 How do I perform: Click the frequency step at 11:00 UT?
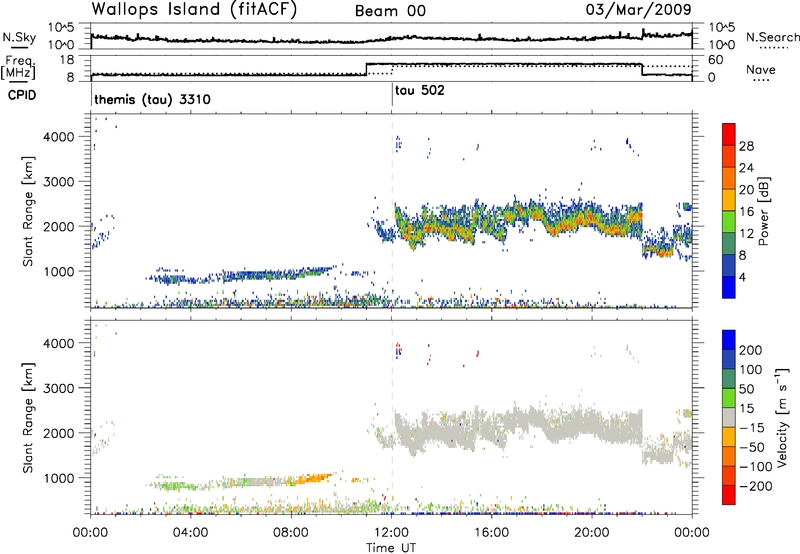point(367,69)
